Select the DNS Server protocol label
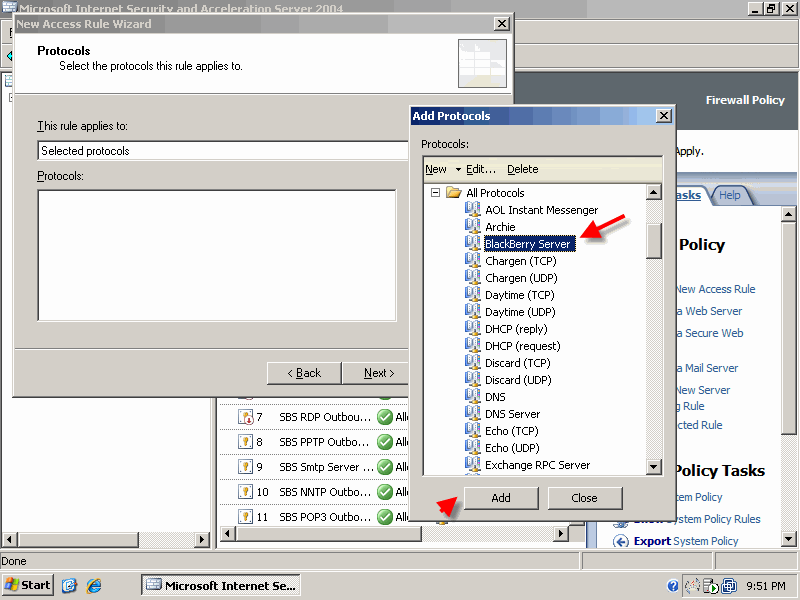Image resolution: width=800 pixels, height=600 pixels. 512,414
